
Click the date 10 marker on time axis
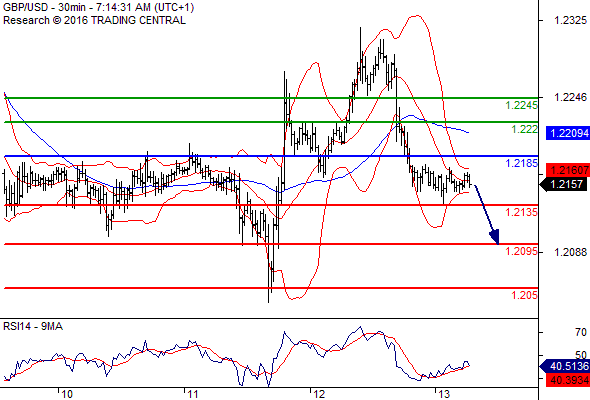[67, 394]
